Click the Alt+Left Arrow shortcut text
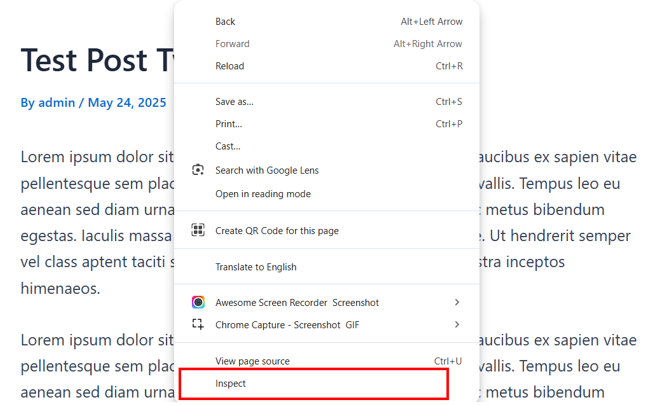The width and height of the screenshot is (661, 405). (x=431, y=21)
